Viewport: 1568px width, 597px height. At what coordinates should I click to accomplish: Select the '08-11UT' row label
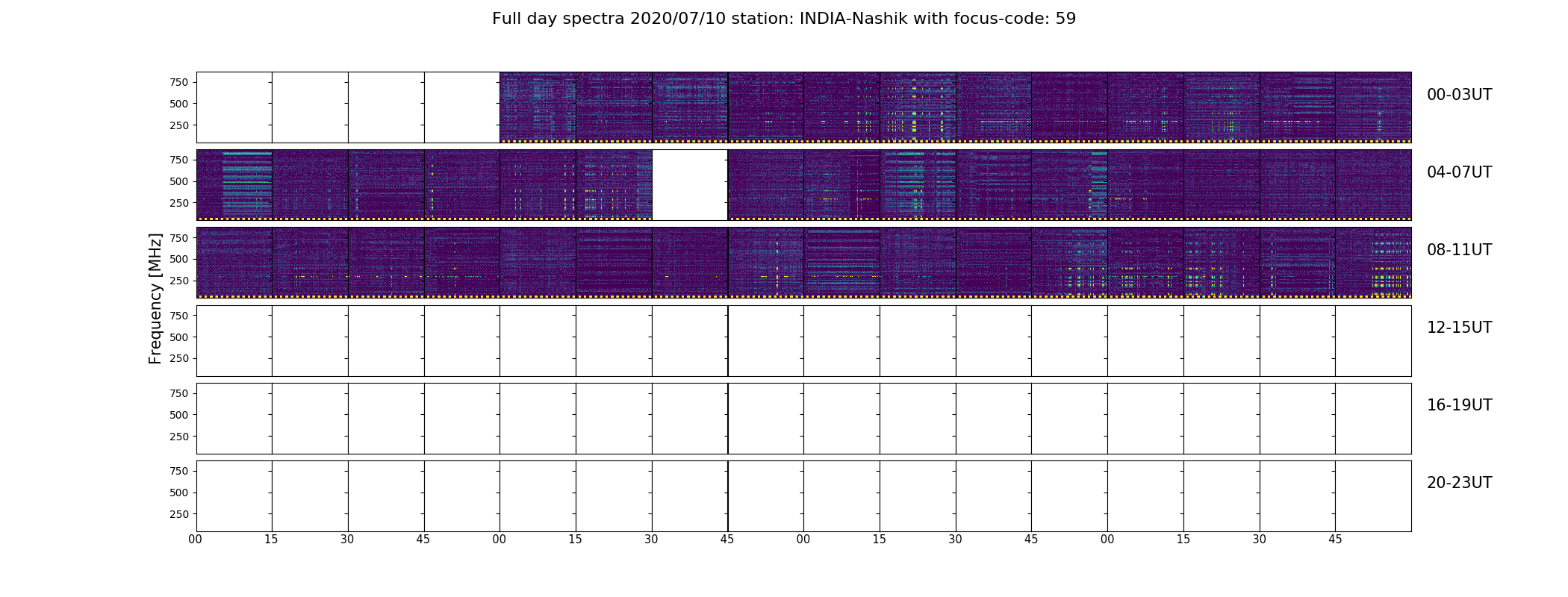point(1459,250)
